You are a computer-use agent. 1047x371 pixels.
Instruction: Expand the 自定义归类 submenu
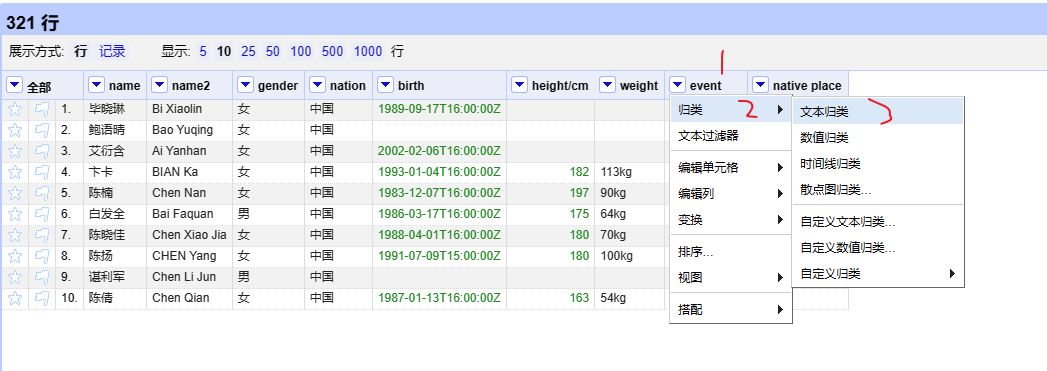click(x=878, y=274)
